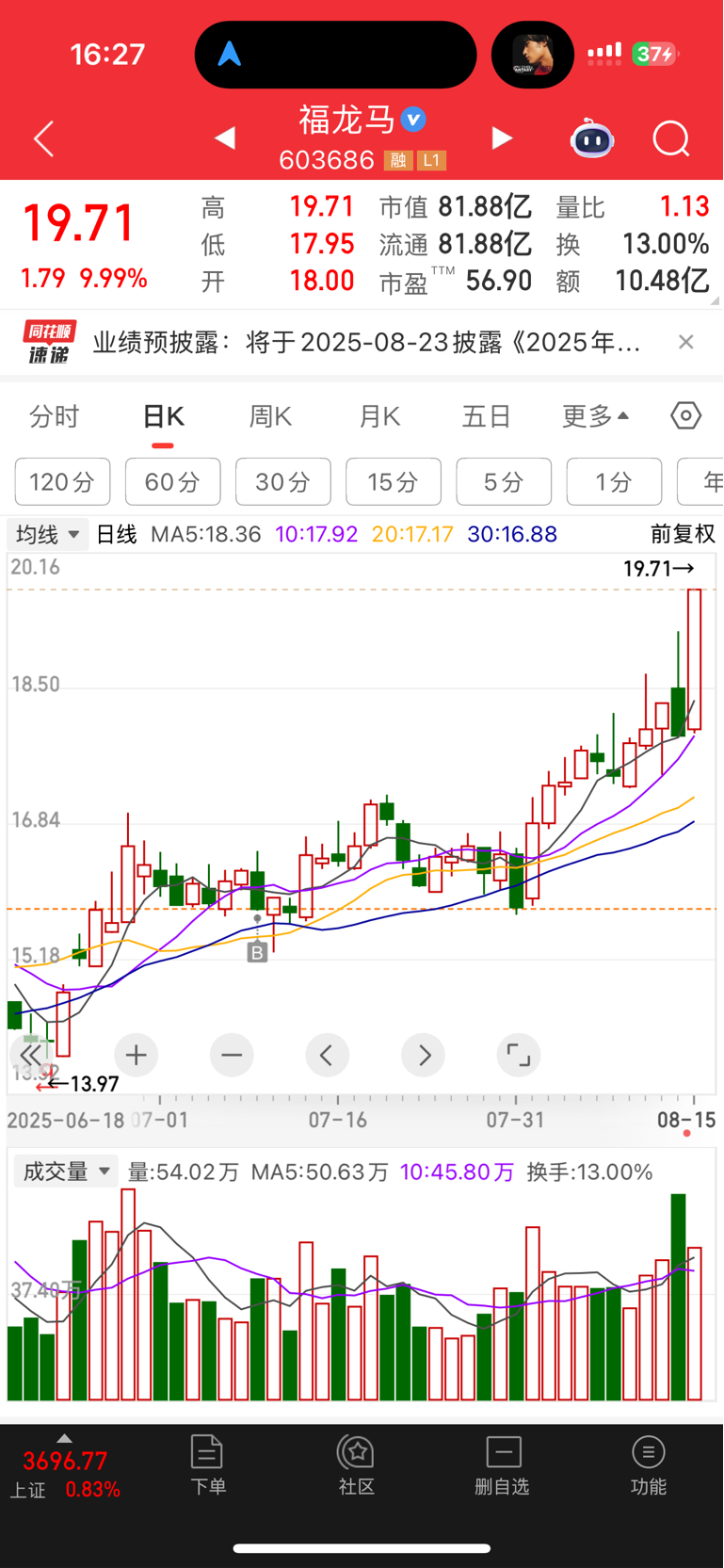Tap the B buy marker on chart

coord(257,953)
